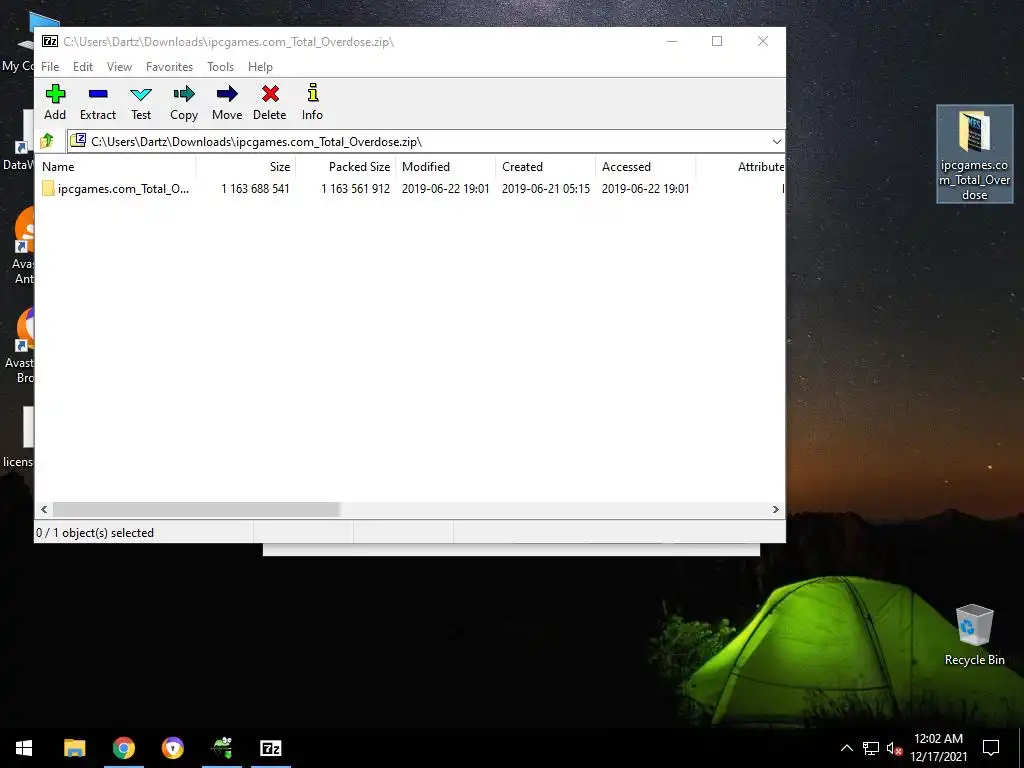The height and width of the screenshot is (768, 1024).
Task: Open the network status tray icon
Action: (x=871, y=748)
